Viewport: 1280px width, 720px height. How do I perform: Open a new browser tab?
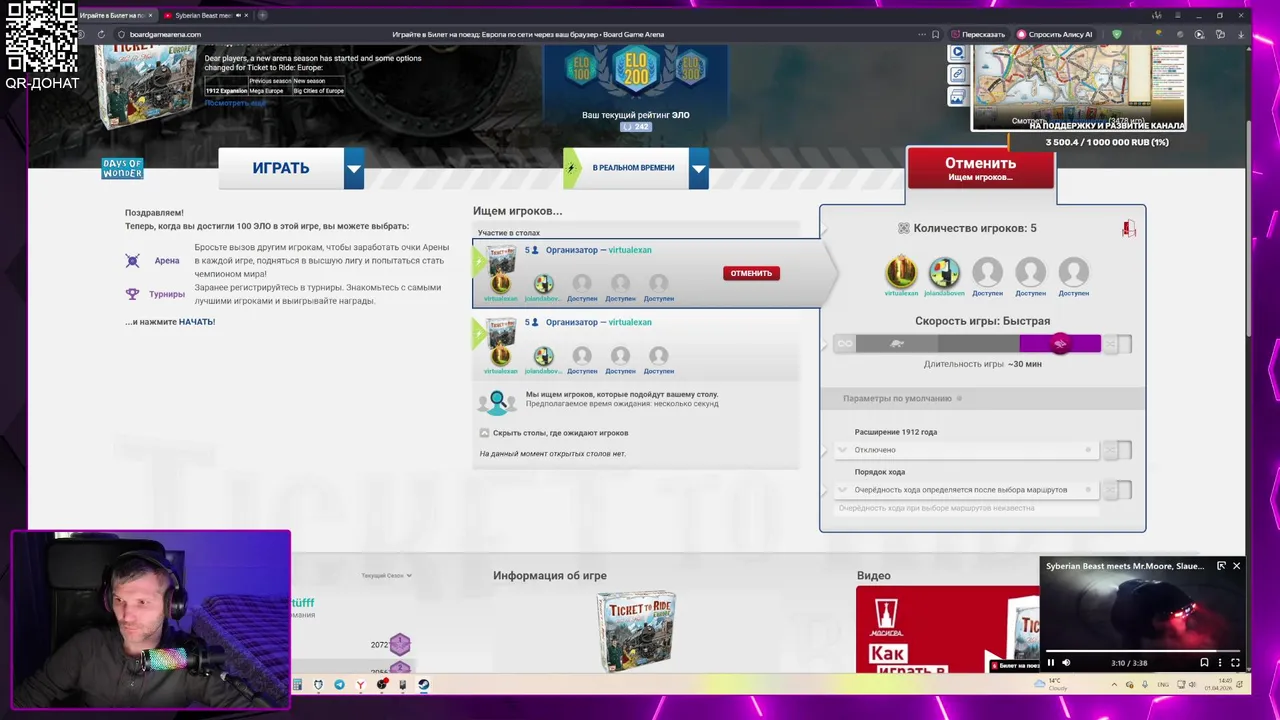pos(262,15)
